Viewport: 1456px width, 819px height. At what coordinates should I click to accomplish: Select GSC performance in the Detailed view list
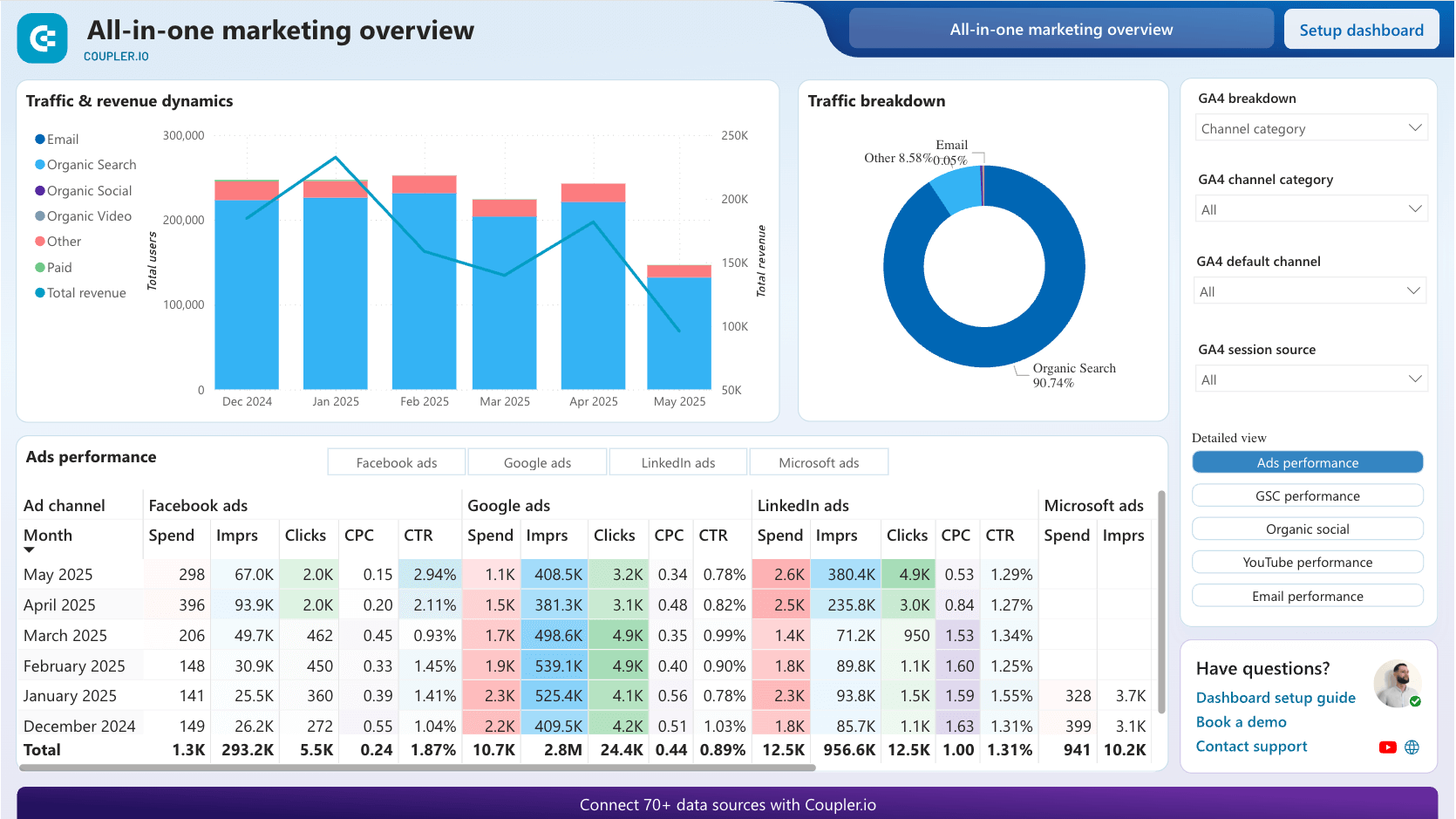(x=1307, y=495)
